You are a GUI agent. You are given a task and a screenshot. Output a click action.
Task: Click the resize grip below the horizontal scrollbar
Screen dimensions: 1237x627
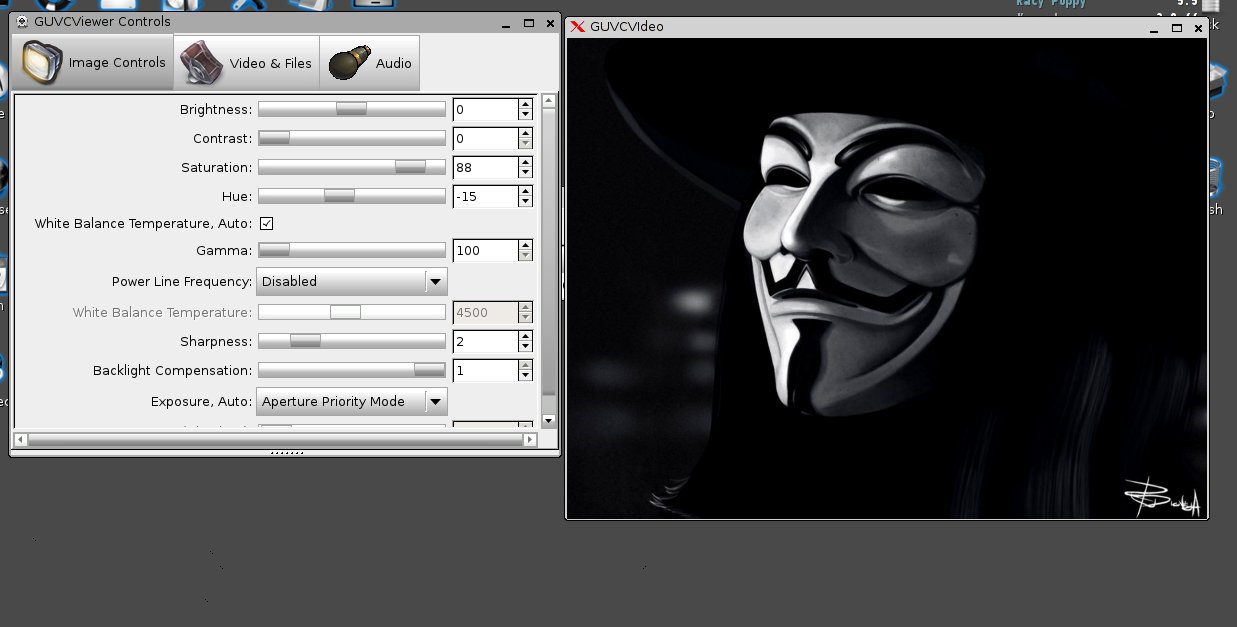pos(287,453)
